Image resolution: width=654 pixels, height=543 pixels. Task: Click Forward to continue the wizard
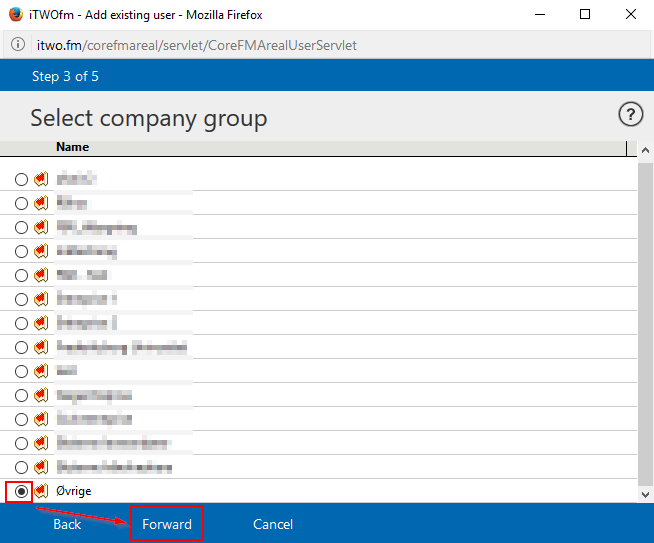166,524
